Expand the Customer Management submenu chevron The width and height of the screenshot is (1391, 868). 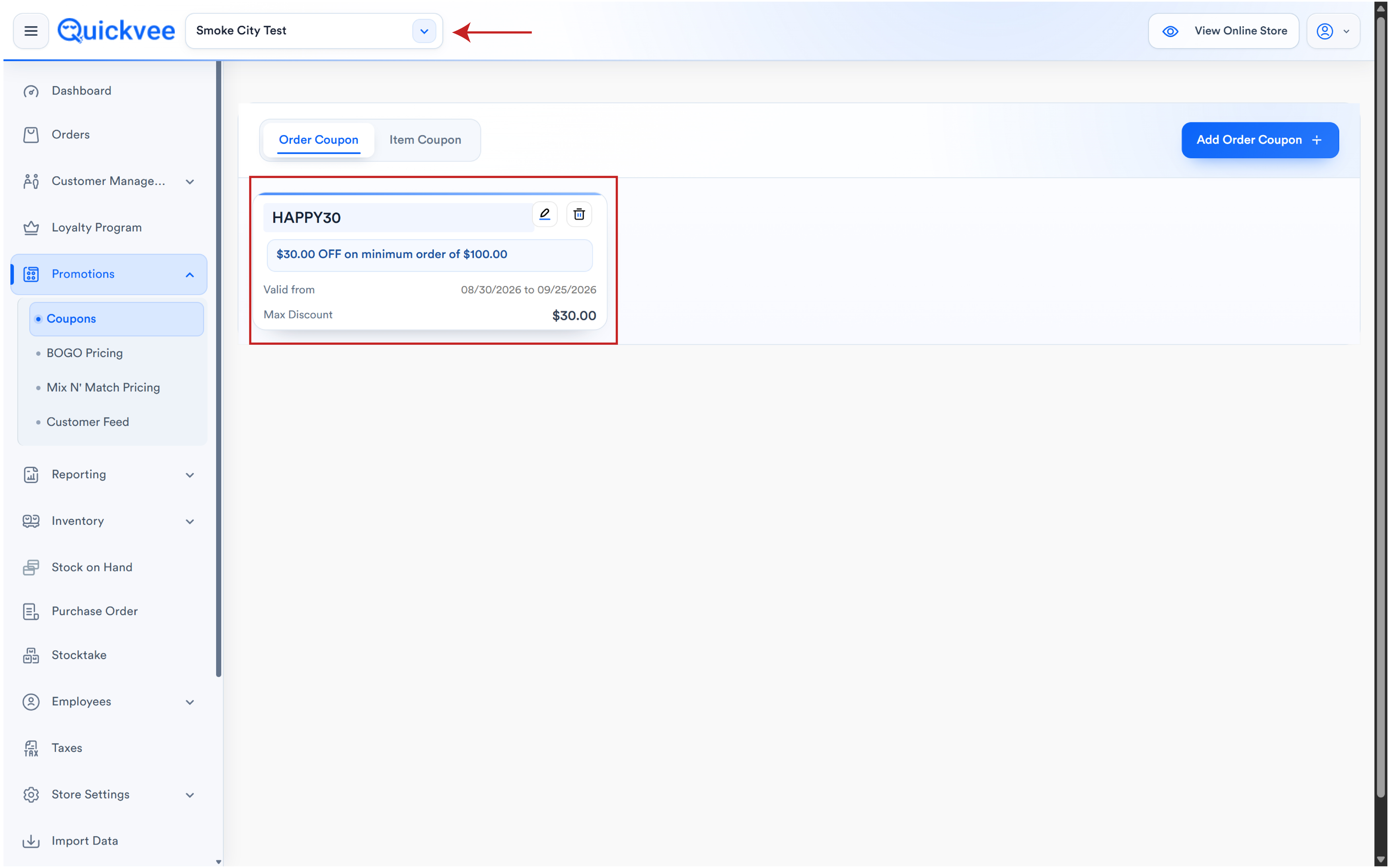click(x=190, y=182)
